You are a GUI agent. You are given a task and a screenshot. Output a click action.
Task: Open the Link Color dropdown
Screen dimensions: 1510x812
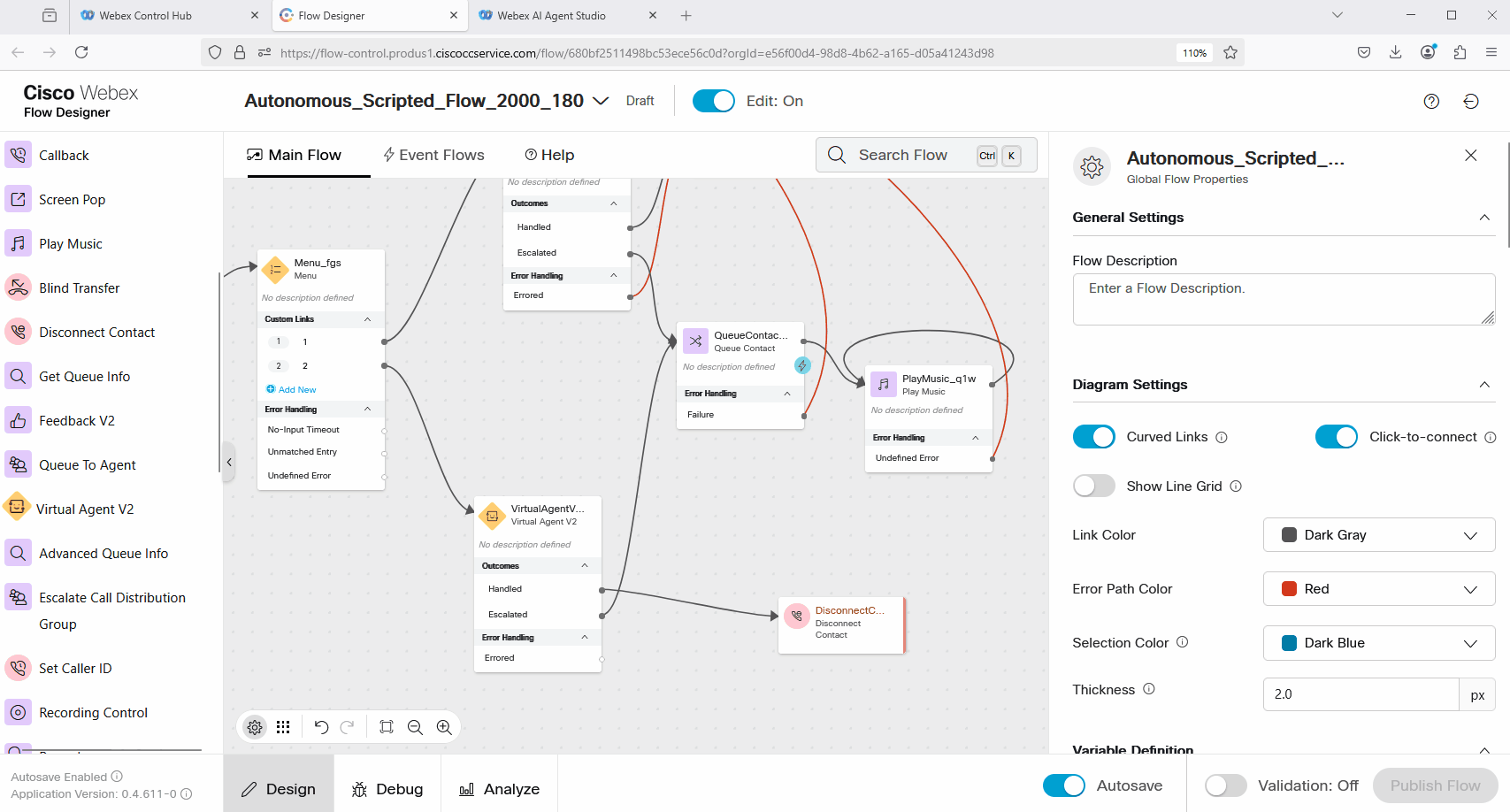1378,535
